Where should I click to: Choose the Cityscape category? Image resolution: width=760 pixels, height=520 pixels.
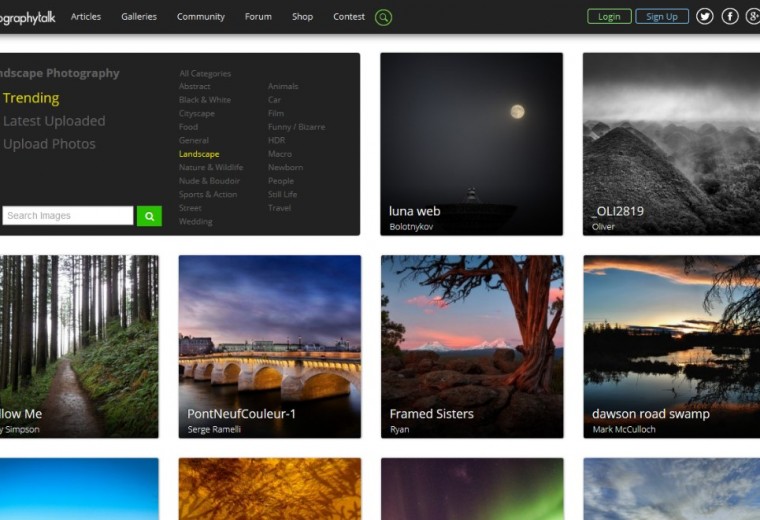[x=196, y=113]
